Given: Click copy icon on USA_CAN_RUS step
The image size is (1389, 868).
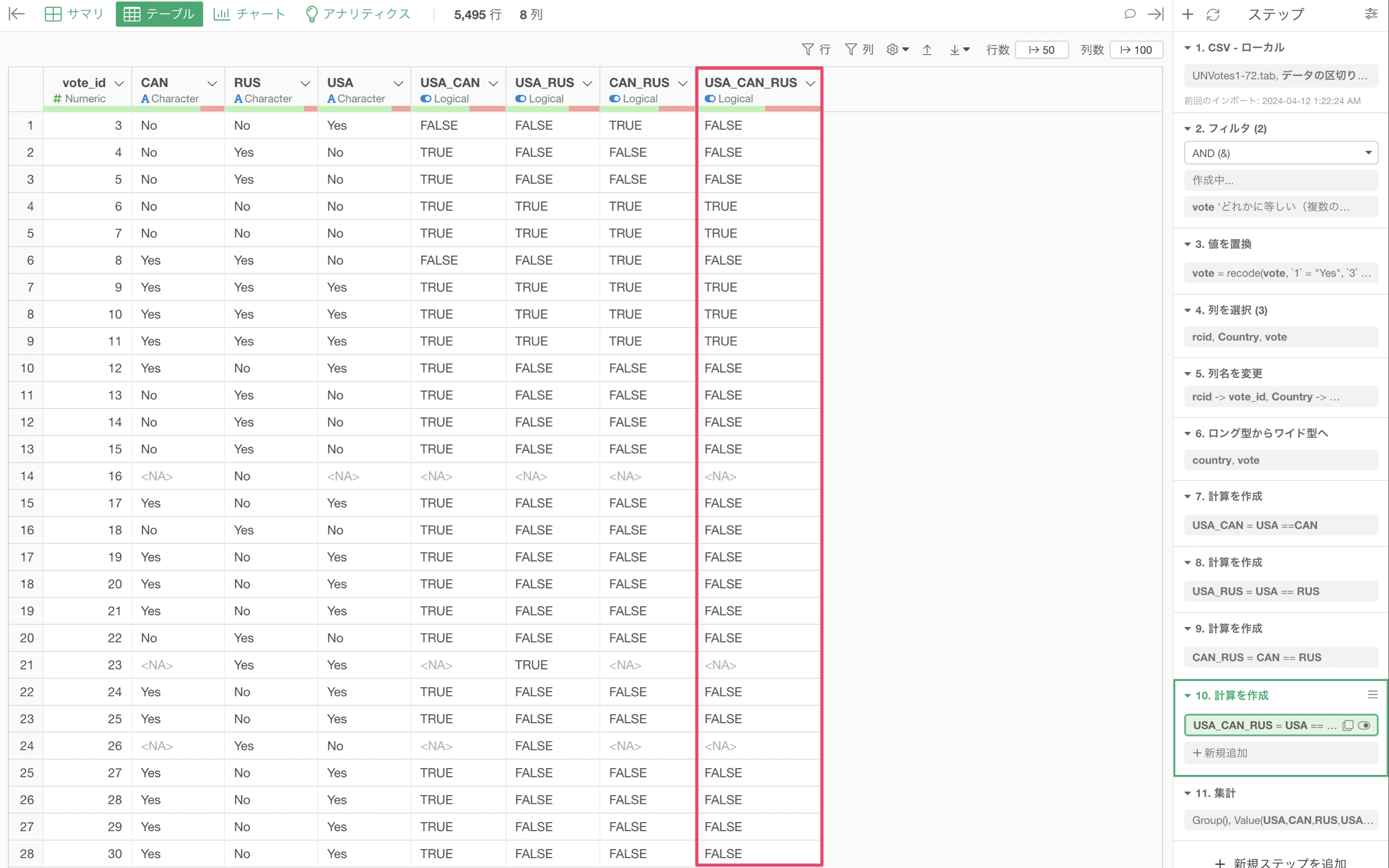Looking at the screenshot, I should point(1348,725).
